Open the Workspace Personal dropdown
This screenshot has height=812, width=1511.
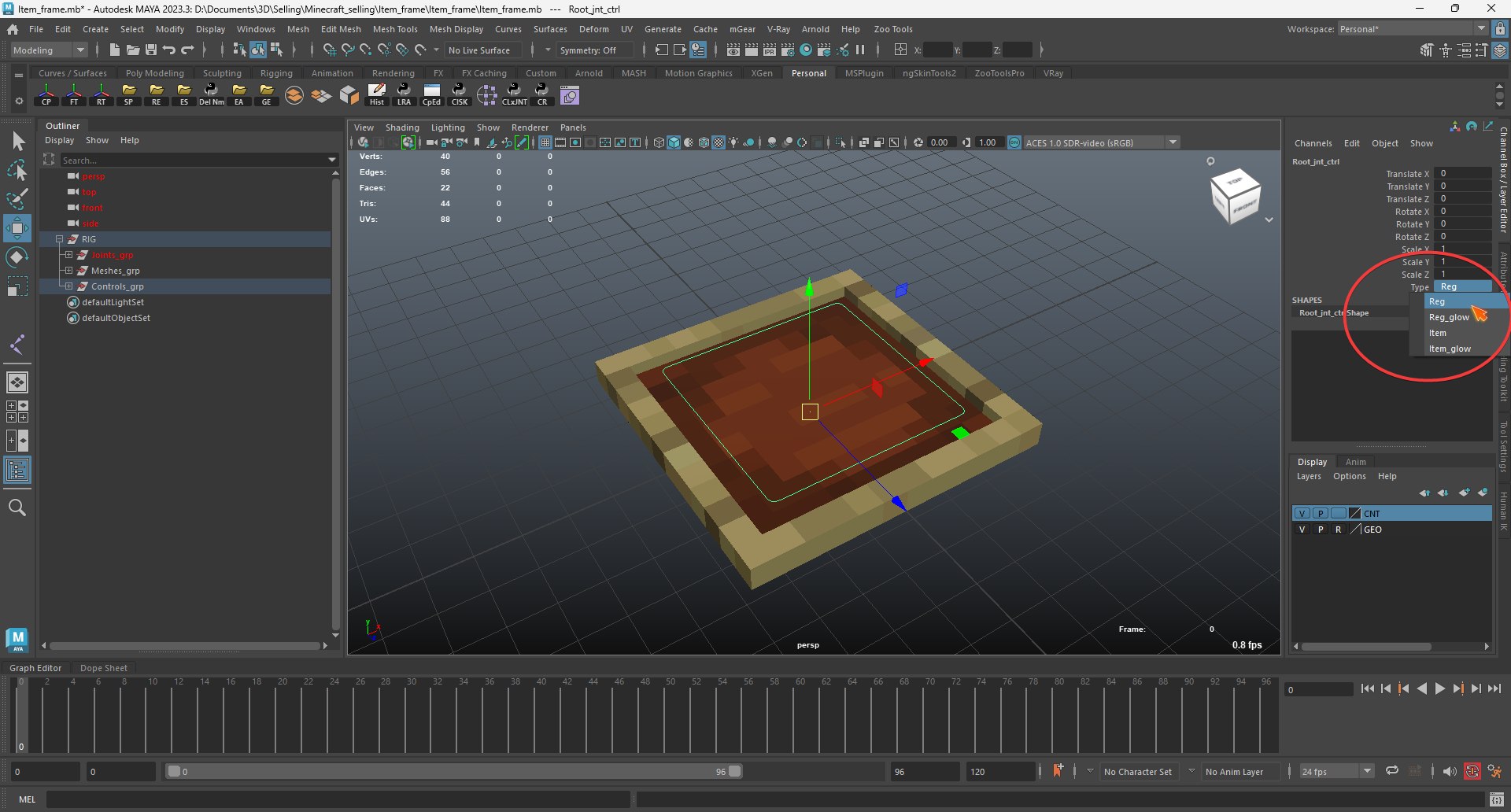tap(1413, 29)
